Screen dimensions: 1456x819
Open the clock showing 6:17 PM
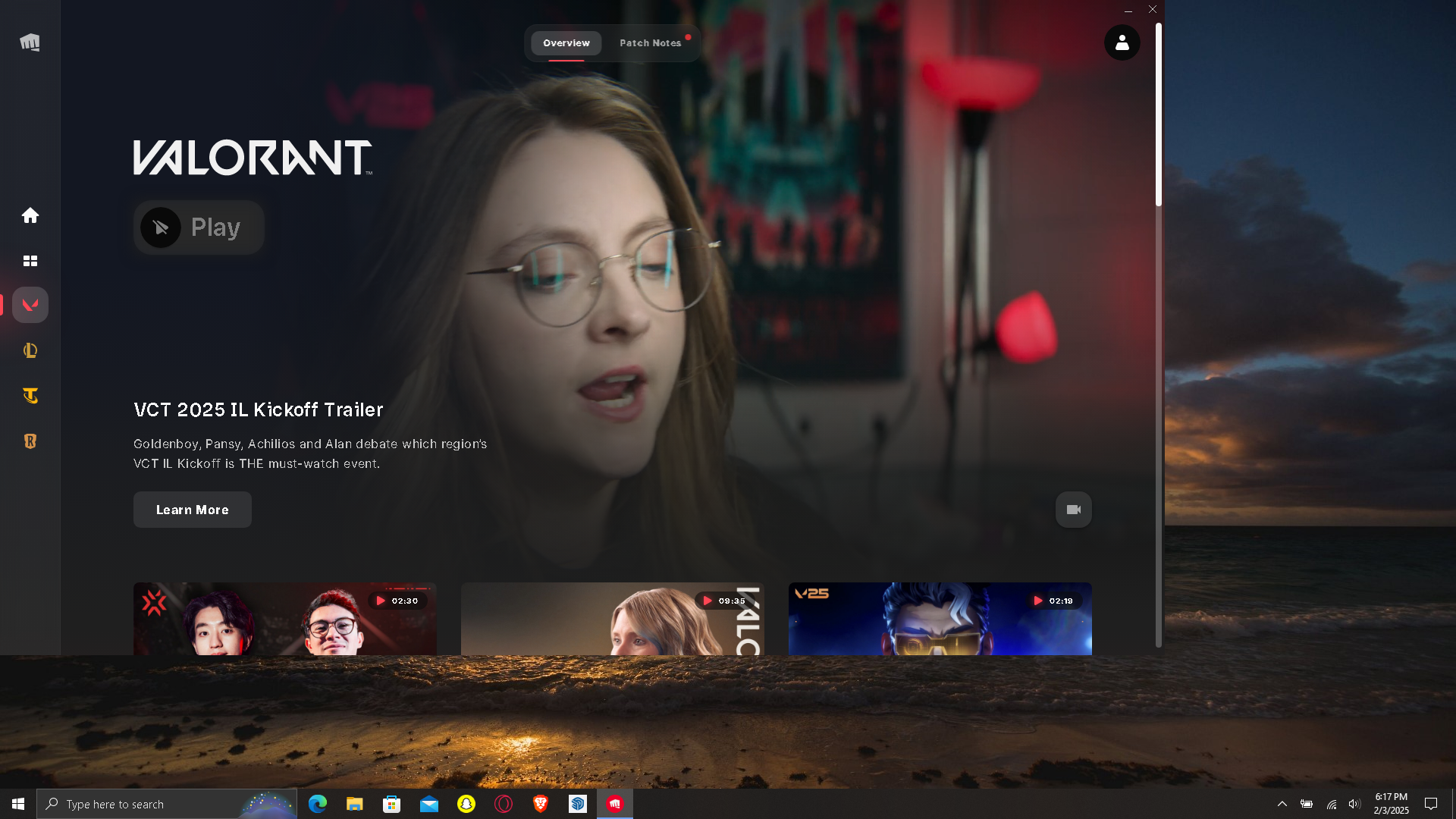tap(1392, 804)
